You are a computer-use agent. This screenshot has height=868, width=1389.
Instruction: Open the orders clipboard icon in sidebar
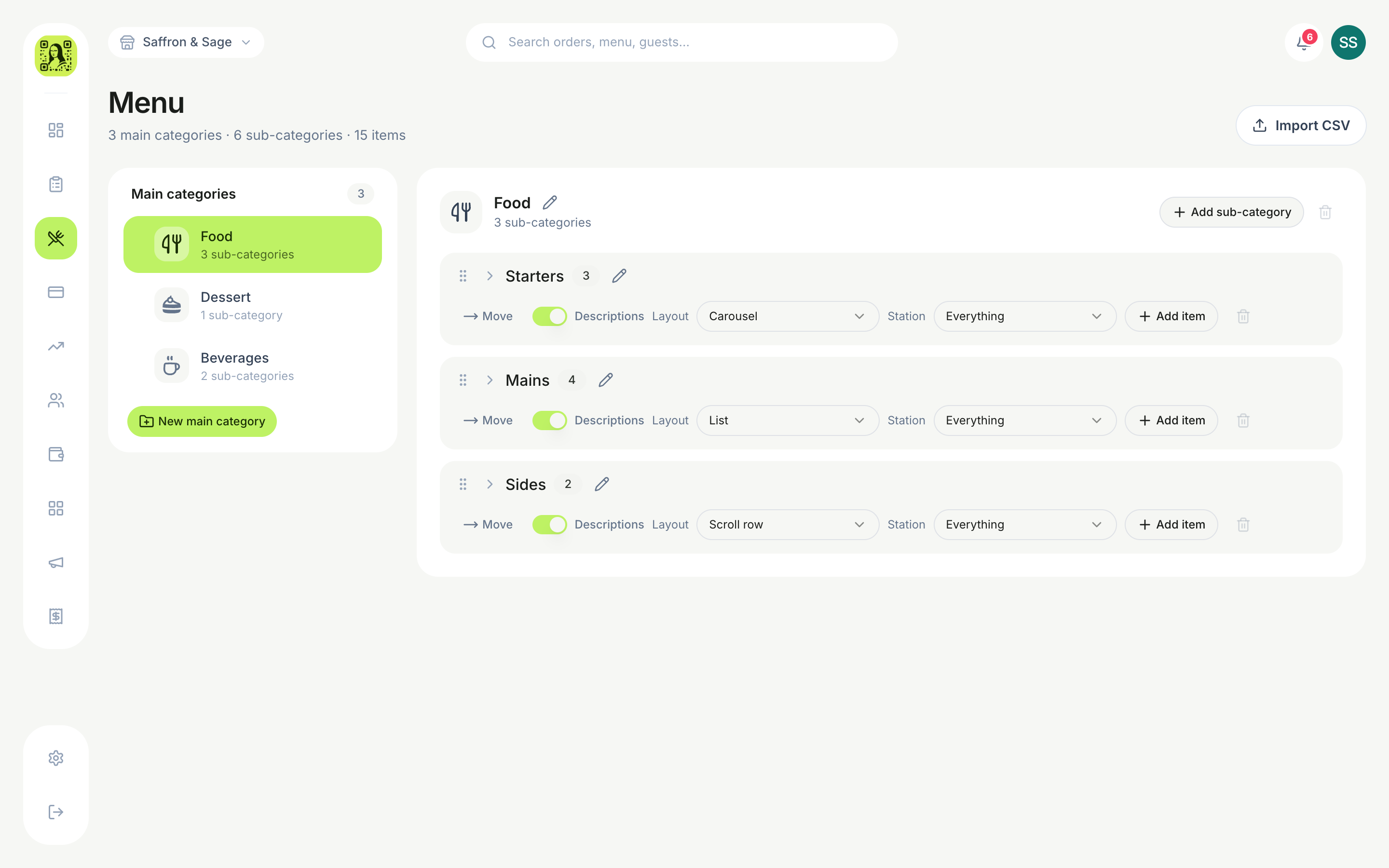(55, 184)
